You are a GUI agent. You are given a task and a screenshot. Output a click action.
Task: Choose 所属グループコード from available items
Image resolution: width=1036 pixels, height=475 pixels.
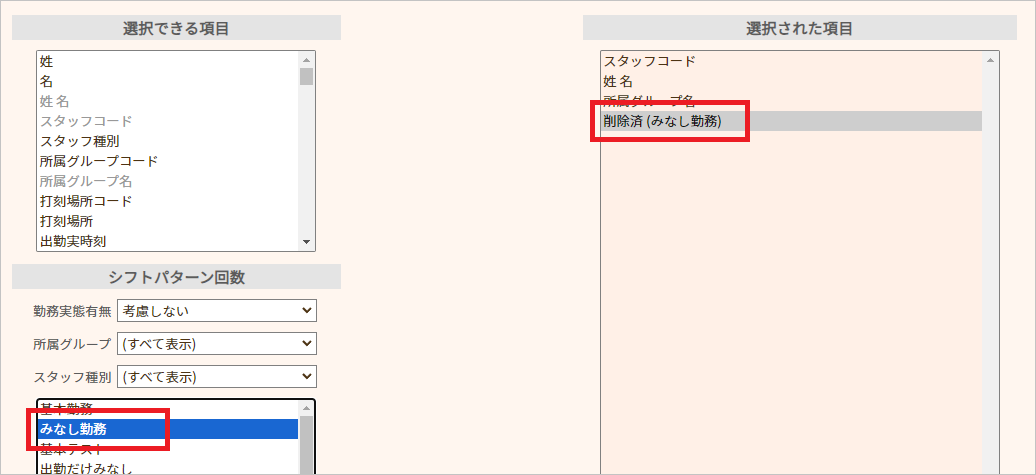98,161
